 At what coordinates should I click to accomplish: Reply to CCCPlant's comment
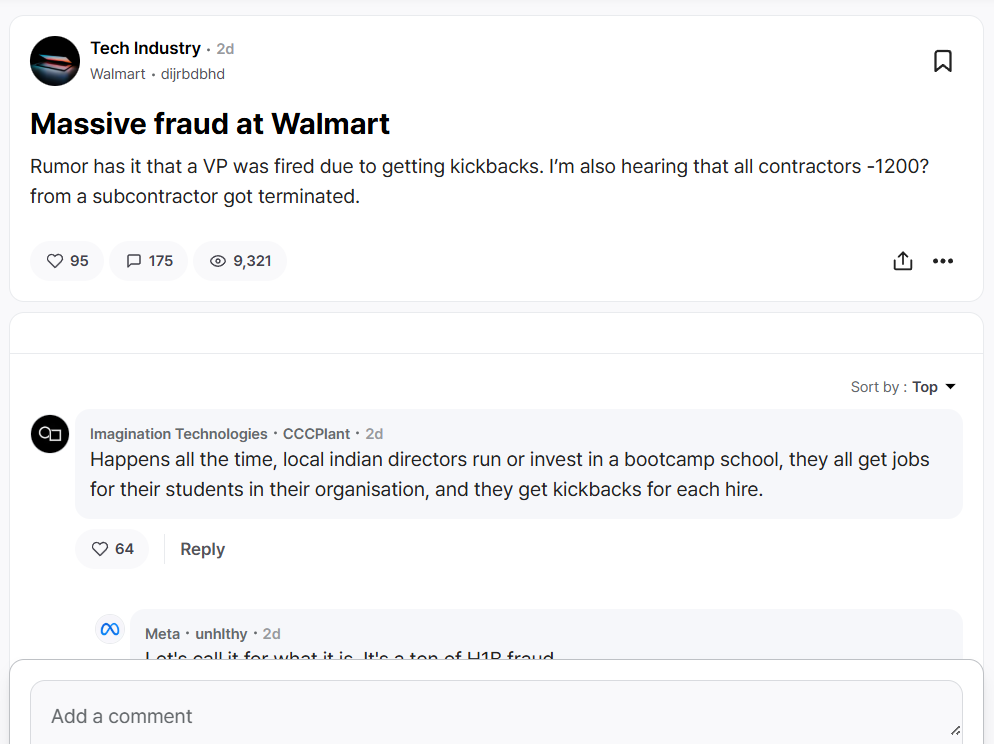202,549
